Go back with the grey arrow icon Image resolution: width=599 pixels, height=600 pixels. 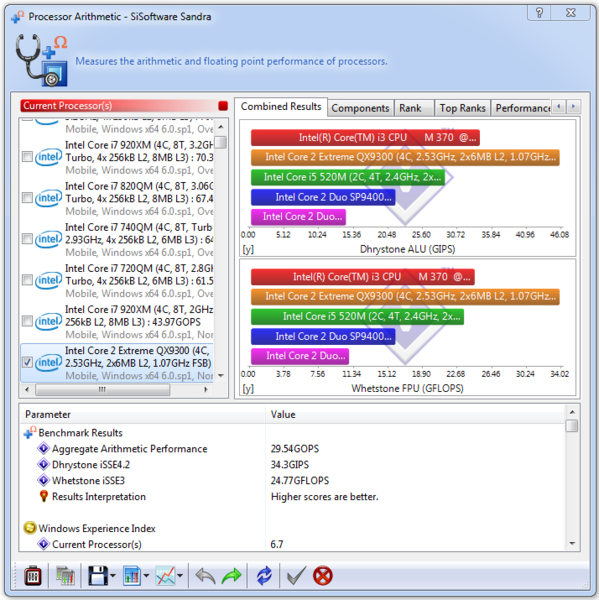[x=205, y=576]
